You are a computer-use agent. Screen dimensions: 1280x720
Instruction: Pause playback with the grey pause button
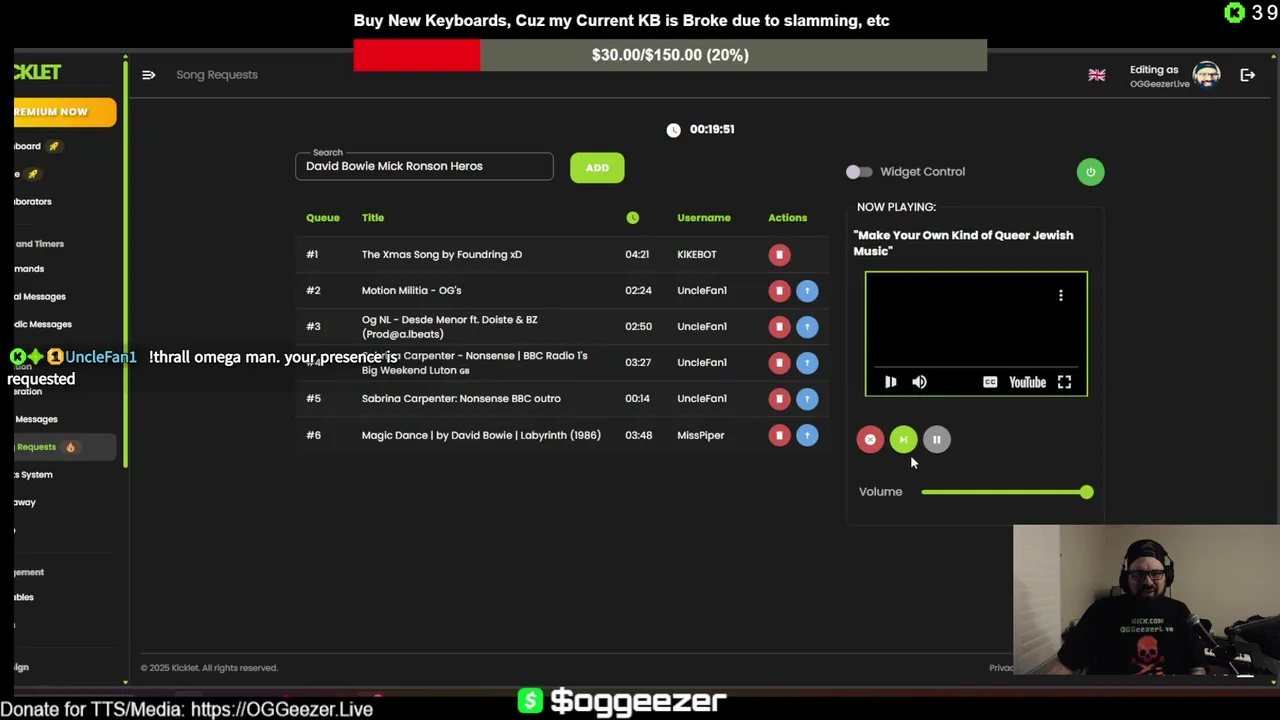[936, 440]
